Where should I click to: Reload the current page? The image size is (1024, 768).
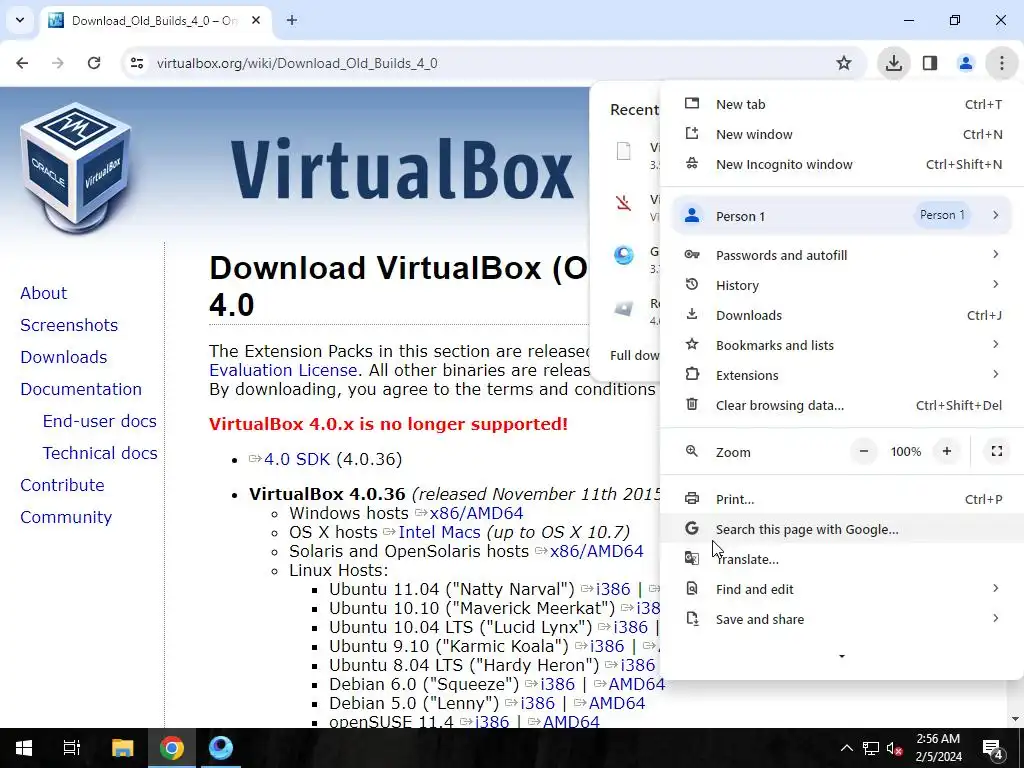tap(94, 63)
